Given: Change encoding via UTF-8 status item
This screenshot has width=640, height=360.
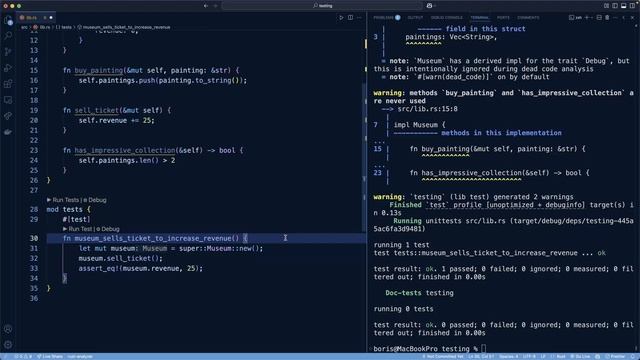Looking at the screenshot, I should pyautogui.click(x=529, y=356).
